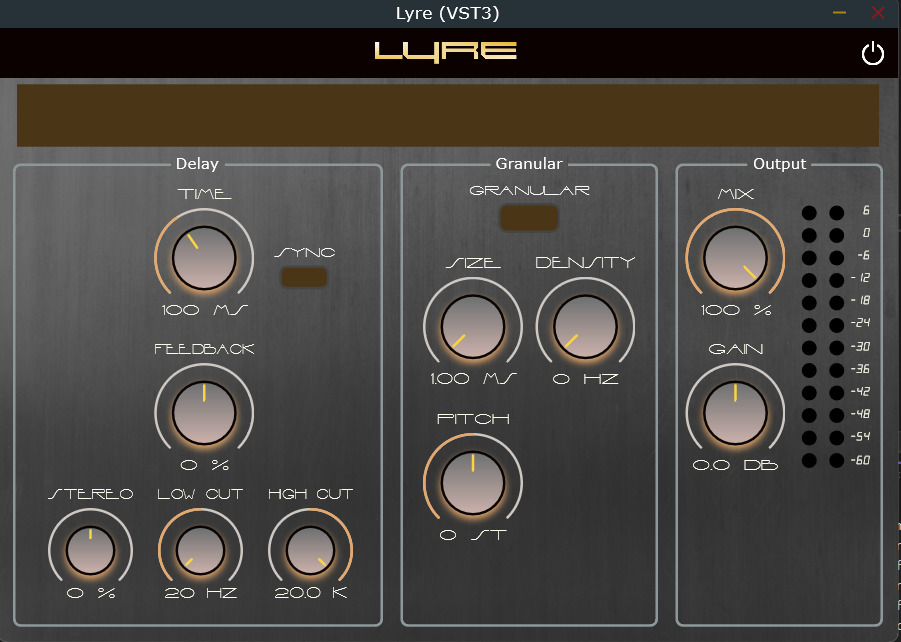The width and height of the screenshot is (901, 642).
Task: Click the Stereo knob
Action: [x=90, y=551]
